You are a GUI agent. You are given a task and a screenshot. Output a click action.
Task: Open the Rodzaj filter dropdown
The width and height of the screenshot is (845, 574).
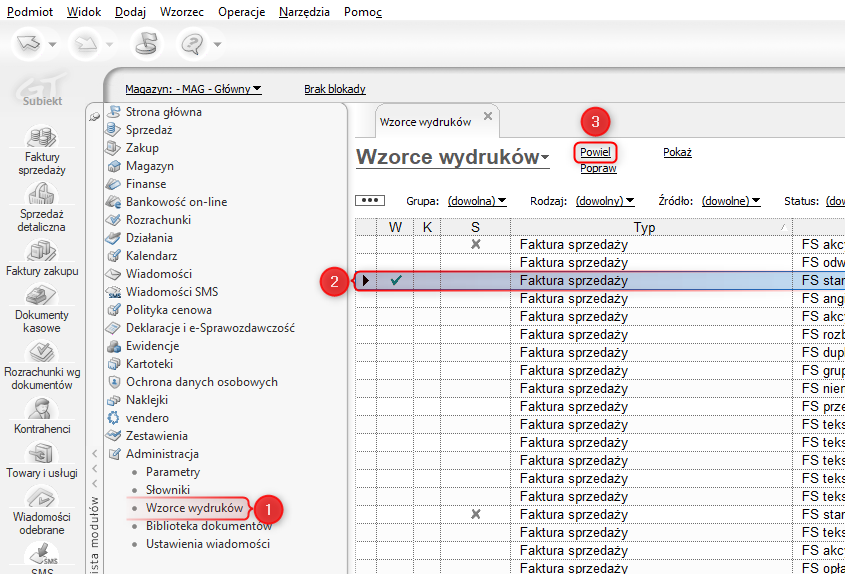(x=605, y=201)
